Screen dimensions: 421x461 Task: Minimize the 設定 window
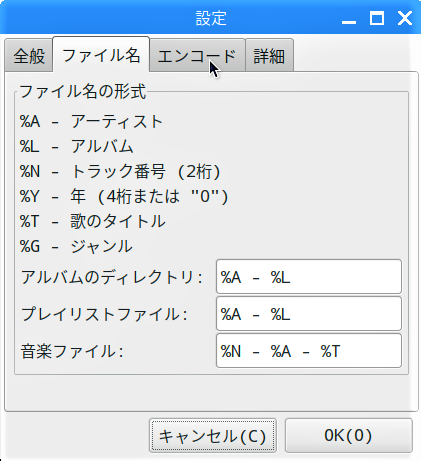[349, 19]
